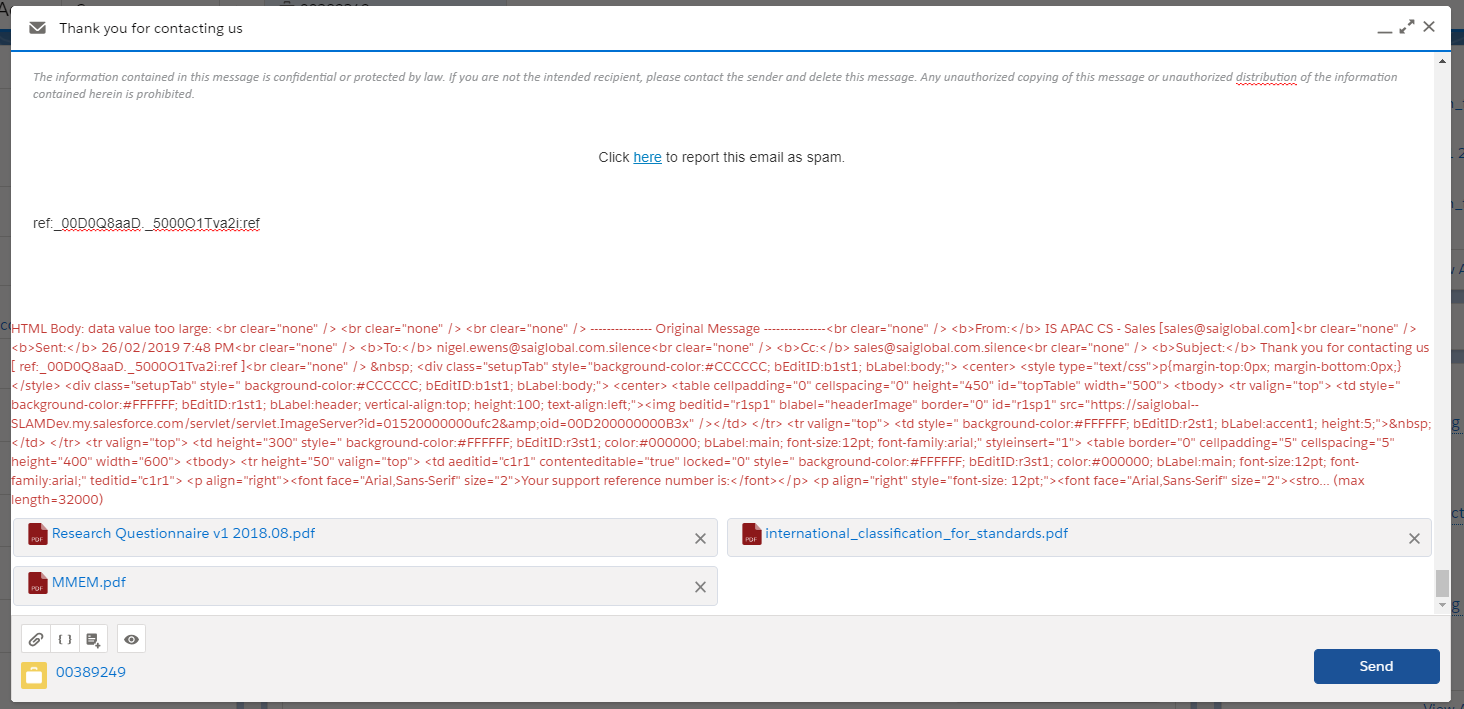The height and width of the screenshot is (709, 1464).
Task: Preview email with the eye icon
Action: pos(131,639)
